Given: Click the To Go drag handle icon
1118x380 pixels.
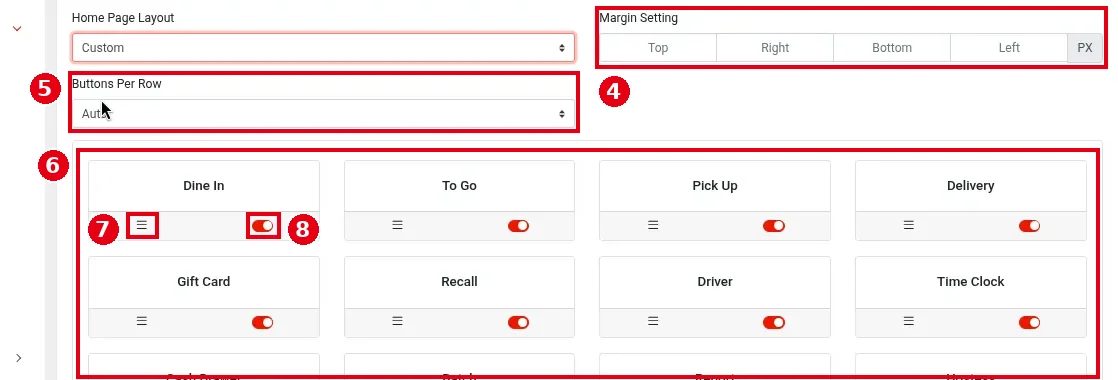Looking at the screenshot, I should point(397,225).
